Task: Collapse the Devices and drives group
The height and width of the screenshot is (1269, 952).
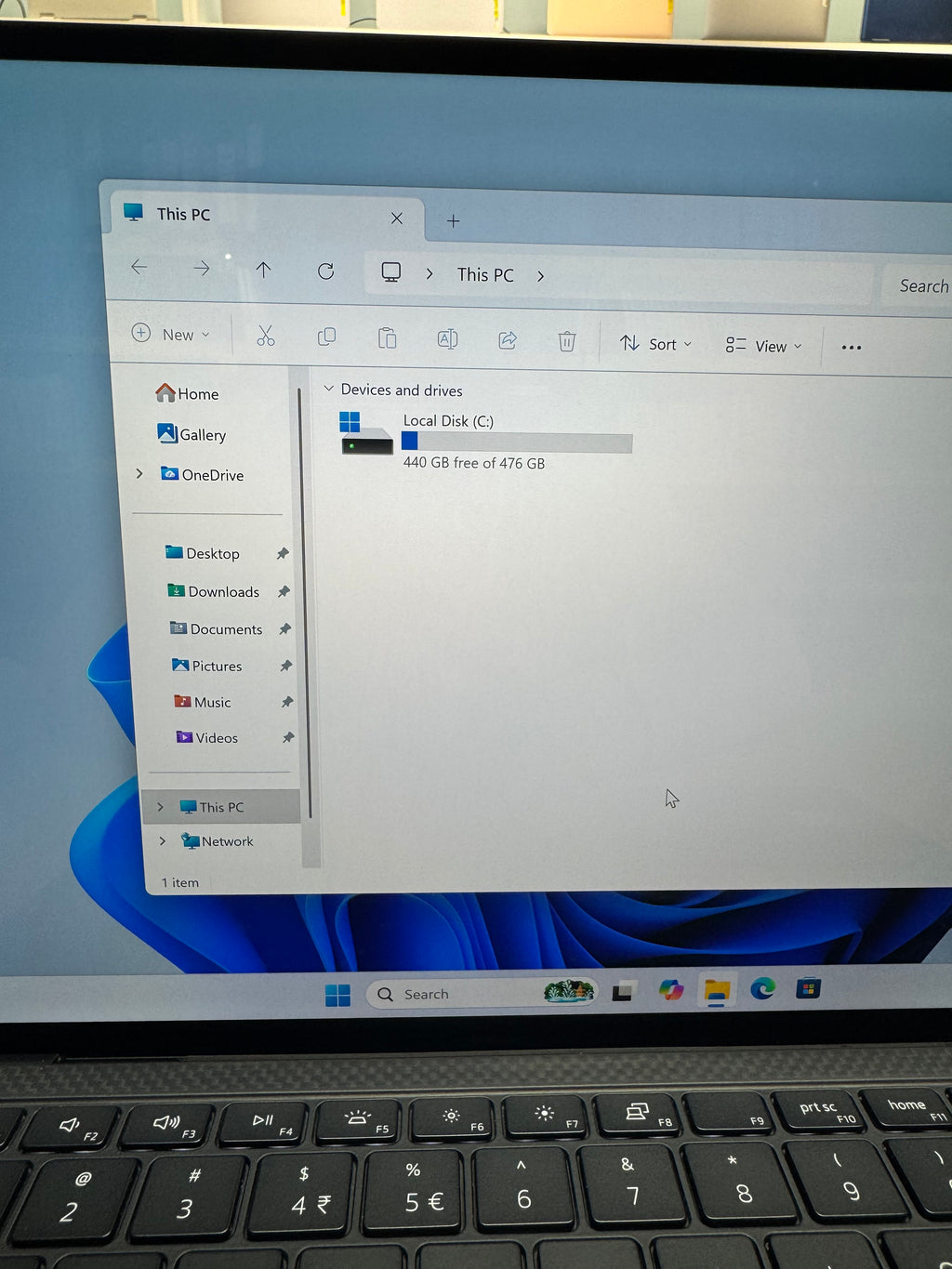Action: click(328, 389)
